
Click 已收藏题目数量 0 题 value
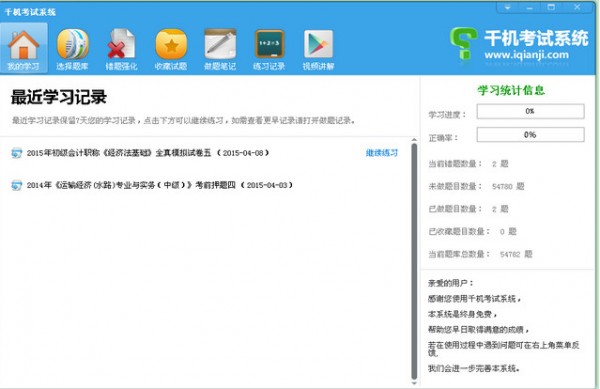pyautogui.click(x=508, y=232)
